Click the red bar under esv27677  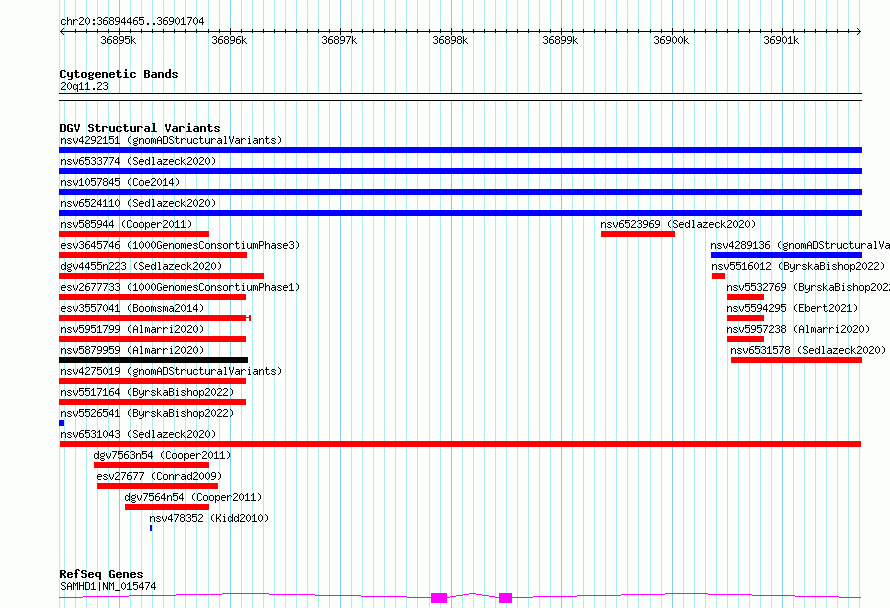point(157,486)
